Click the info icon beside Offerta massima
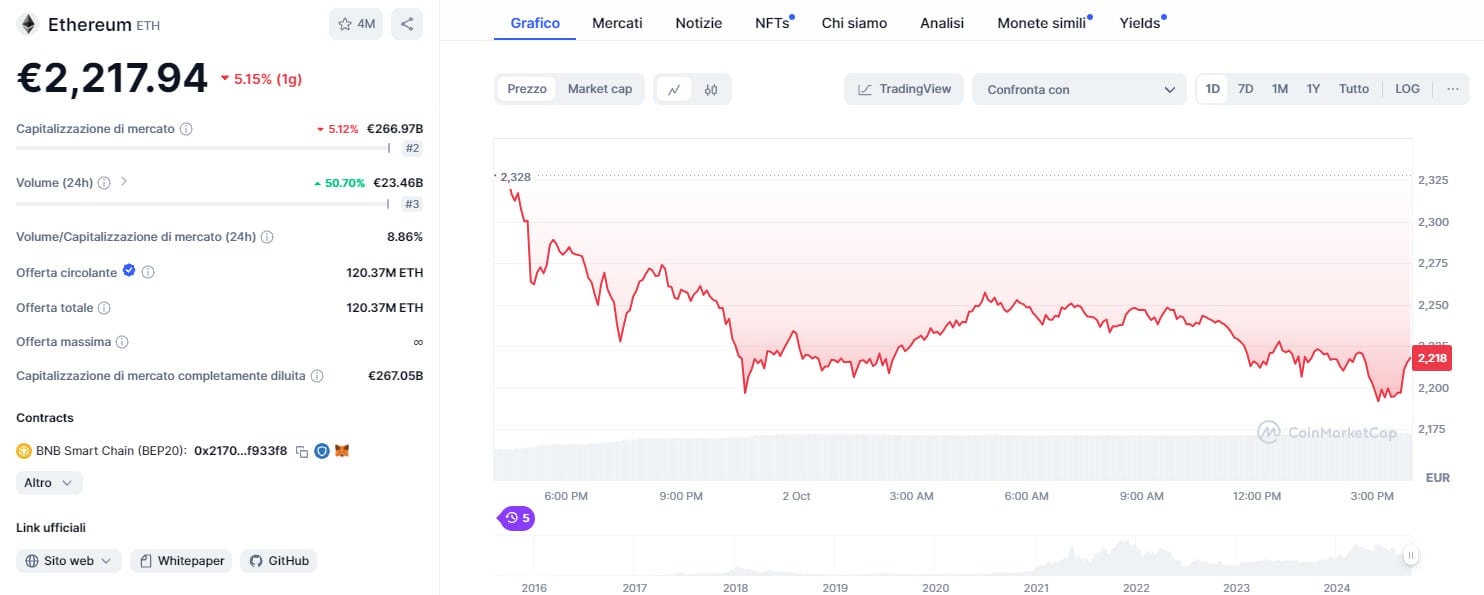The height and width of the screenshot is (595, 1484). click(122, 342)
